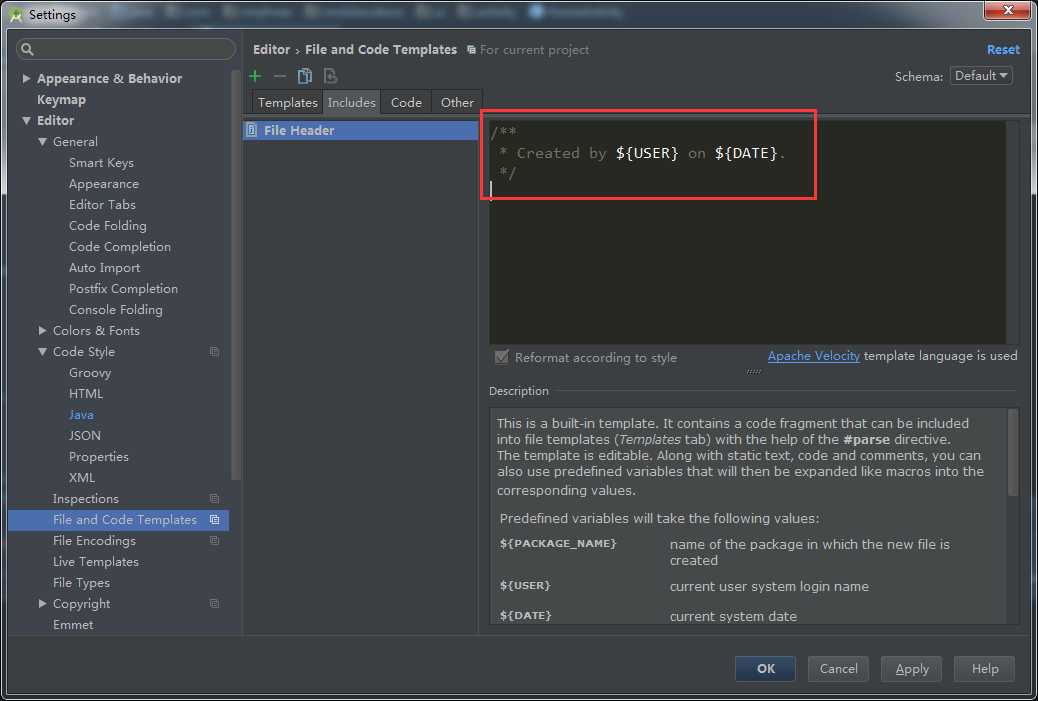
Task: Switch to the Includes tab
Action: (352, 103)
